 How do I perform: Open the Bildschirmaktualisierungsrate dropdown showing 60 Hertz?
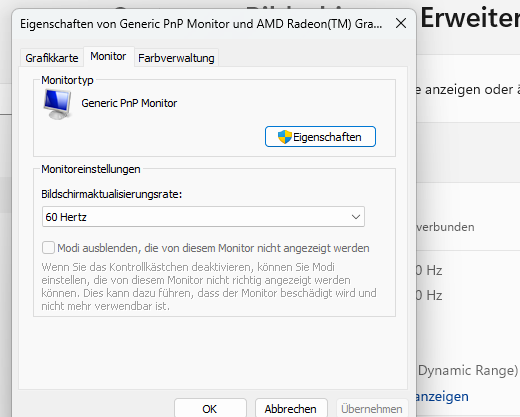(x=203, y=217)
